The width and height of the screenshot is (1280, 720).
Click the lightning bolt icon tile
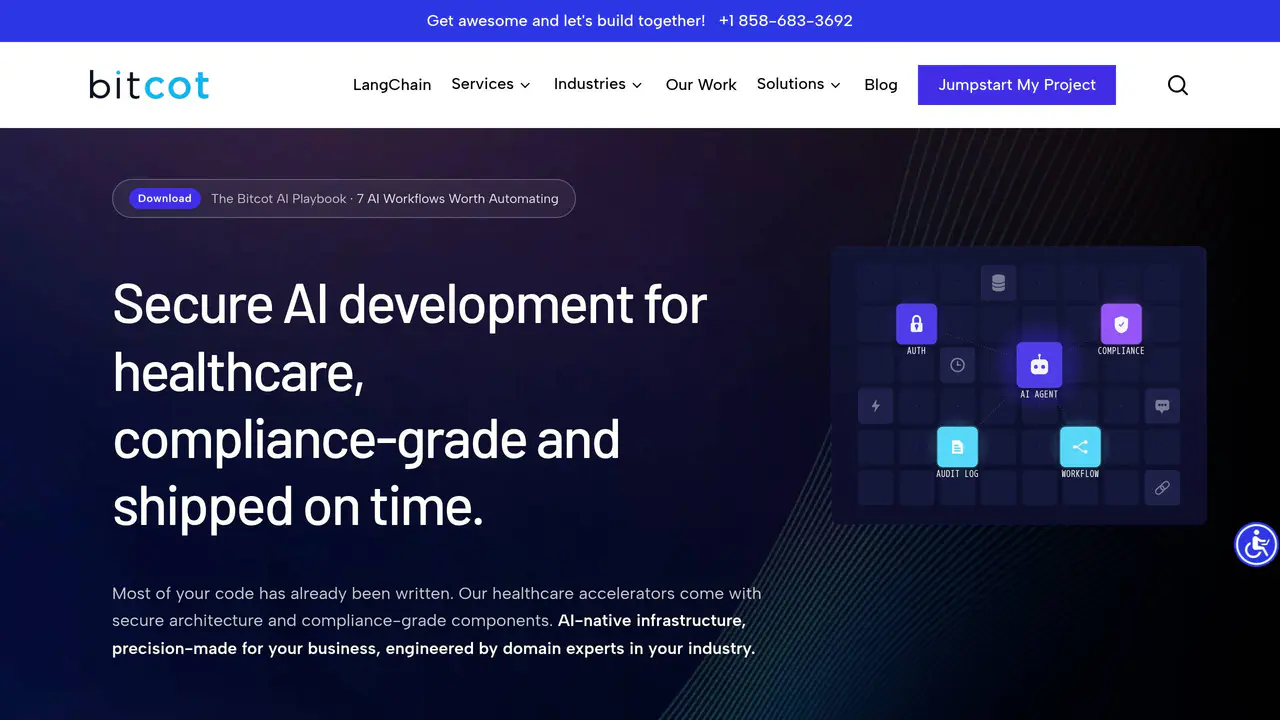[876, 406]
